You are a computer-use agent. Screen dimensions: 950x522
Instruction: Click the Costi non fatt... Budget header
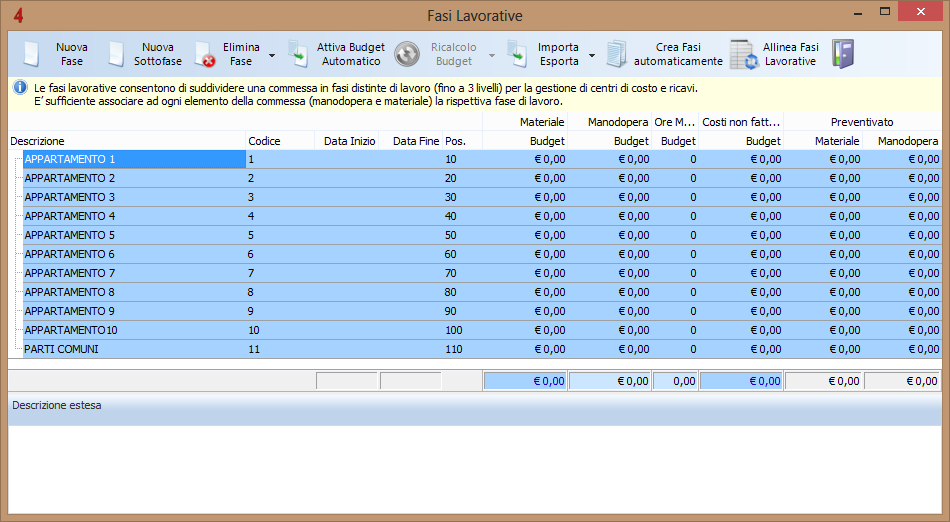click(742, 141)
